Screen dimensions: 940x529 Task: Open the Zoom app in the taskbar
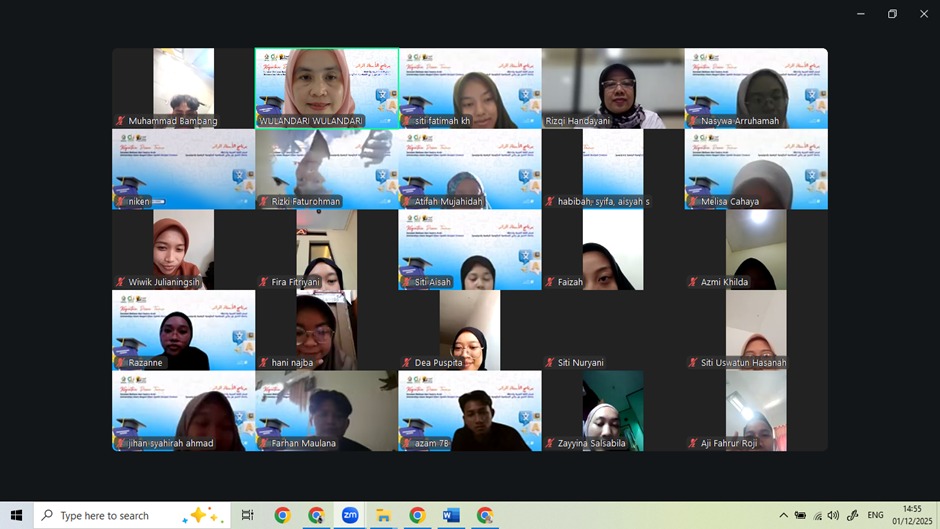tap(350, 515)
